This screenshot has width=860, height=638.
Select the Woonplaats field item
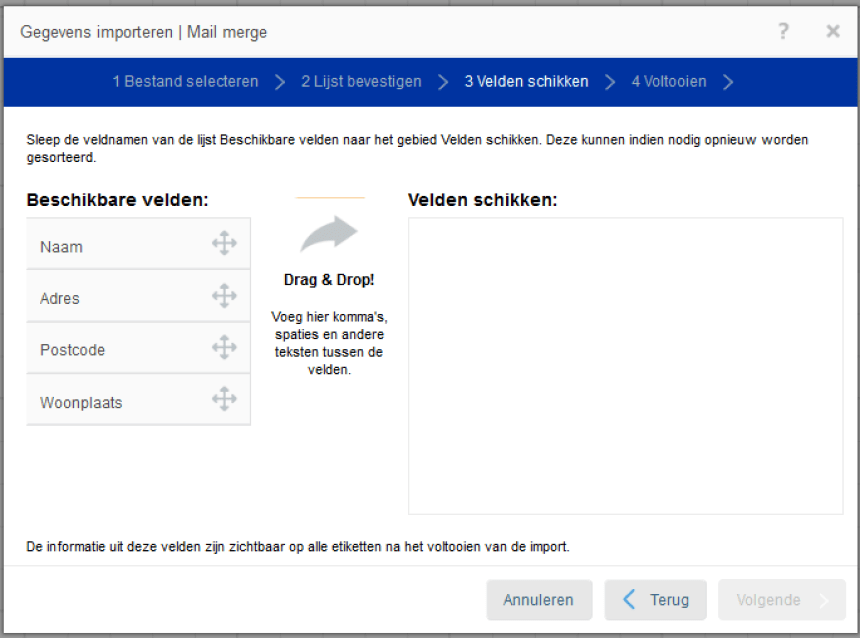pos(138,399)
